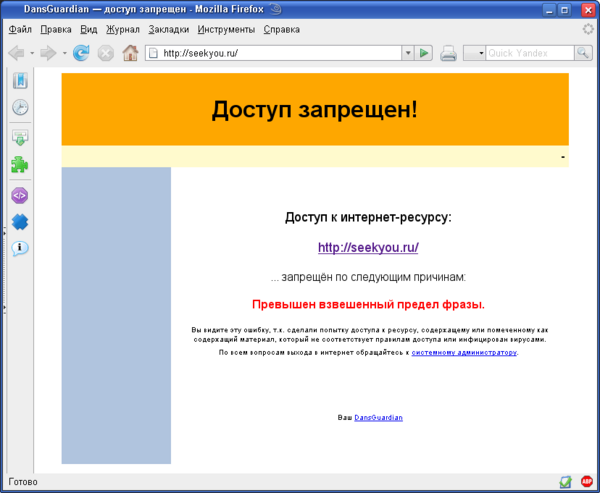Open the Downloads sidebar icon

tap(20, 138)
